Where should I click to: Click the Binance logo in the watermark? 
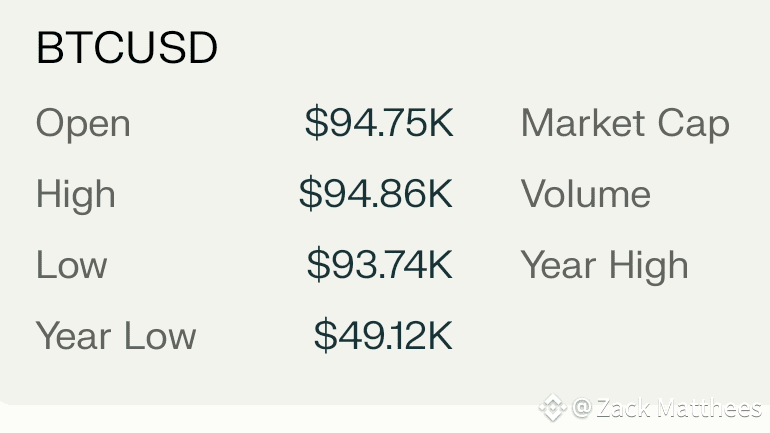pyautogui.click(x=552, y=408)
